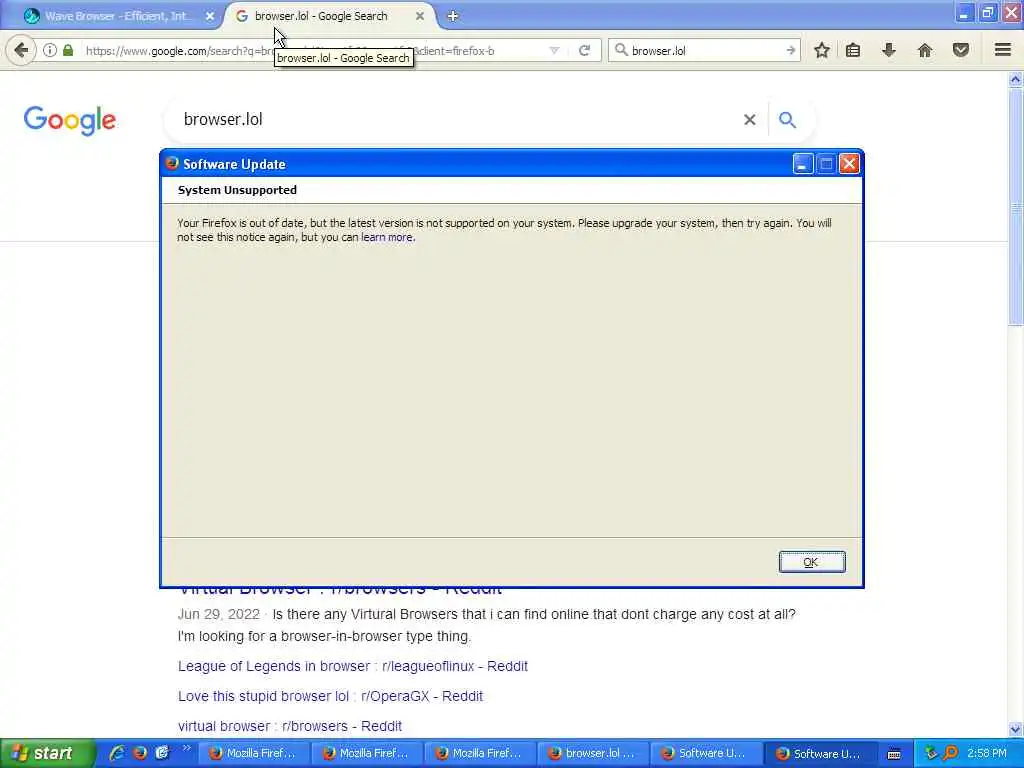Click the page scrollbar down arrow
1024x768 pixels.
pyautogui.click(x=1015, y=729)
